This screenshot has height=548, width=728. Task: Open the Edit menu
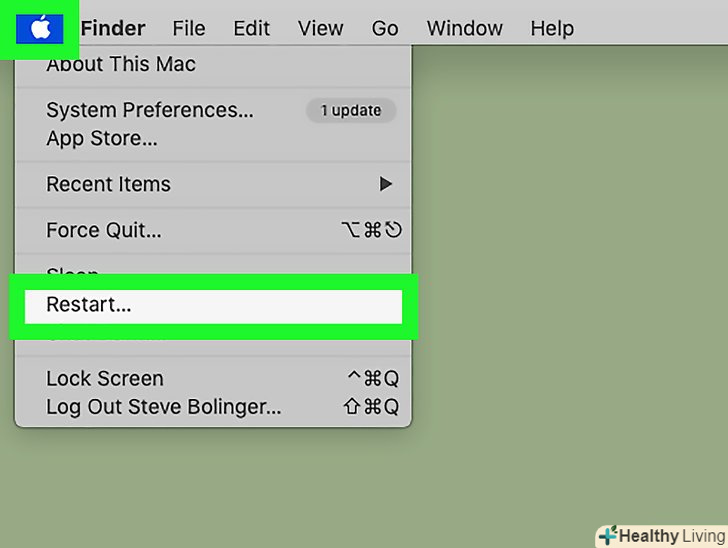tap(252, 29)
